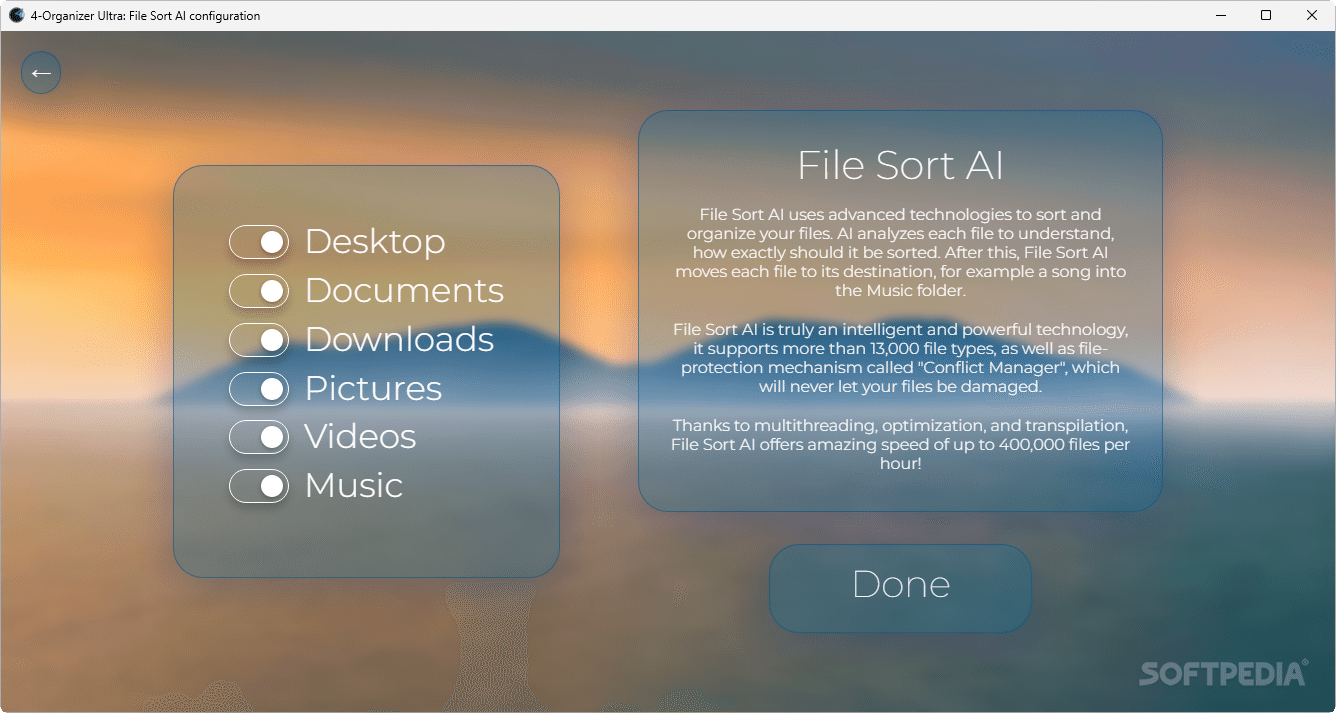1336x713 pixels.
Task: Close the File Sort AI configuration window
Action: pos(1312,15)
